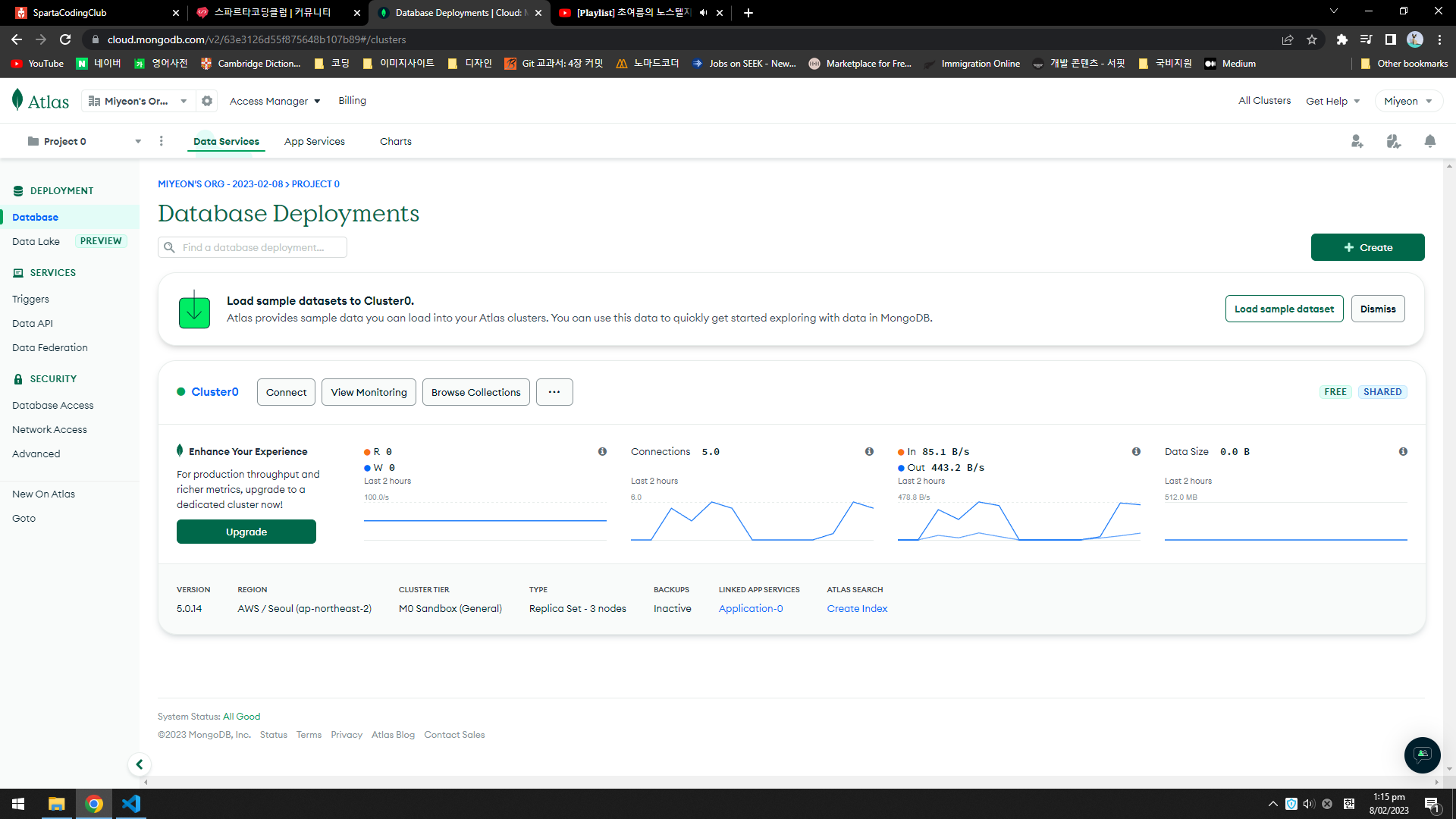
Task: Open the support chat bubble
Action: click(1422, 755)
